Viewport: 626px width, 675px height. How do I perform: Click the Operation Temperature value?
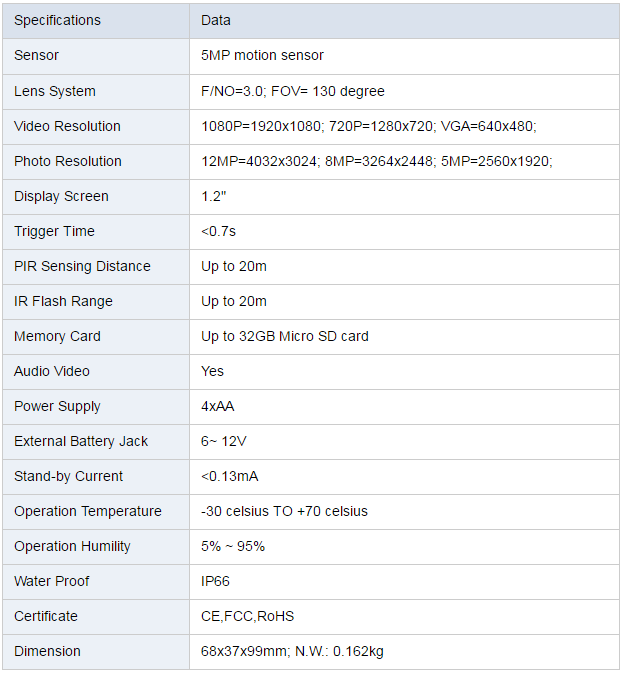point(284,511)
